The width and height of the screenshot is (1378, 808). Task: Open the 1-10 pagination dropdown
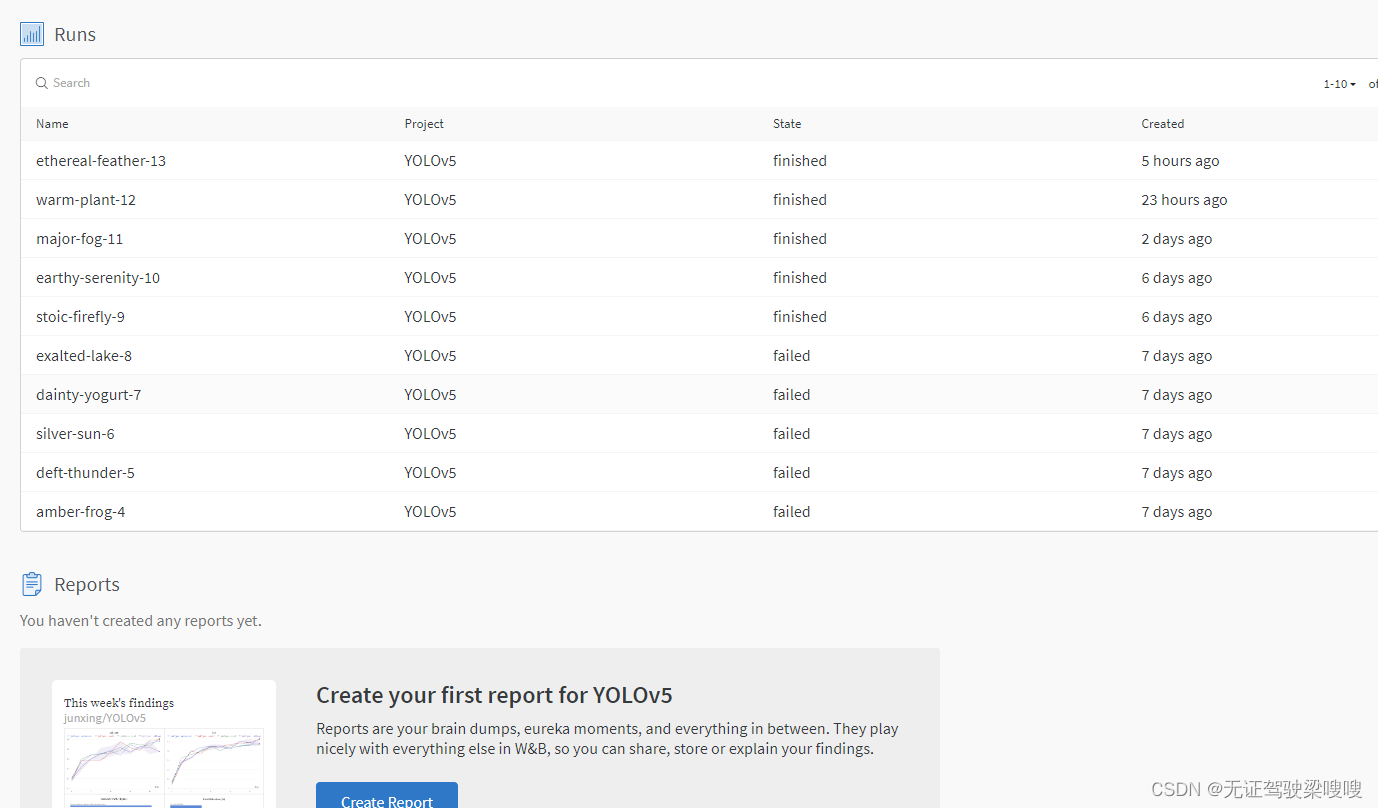(x=1340, y=84)
